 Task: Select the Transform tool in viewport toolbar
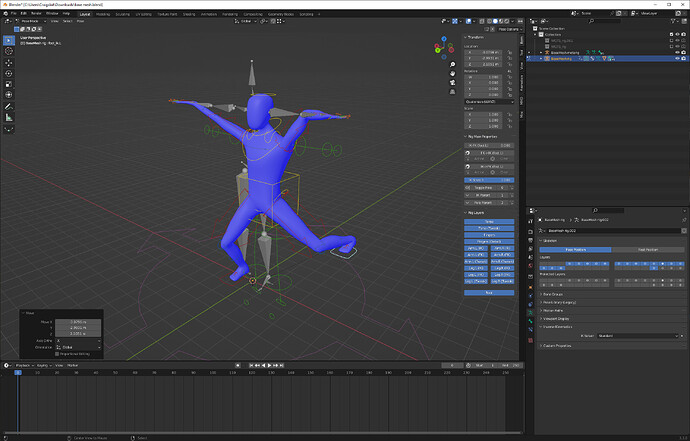coord(9,95)
